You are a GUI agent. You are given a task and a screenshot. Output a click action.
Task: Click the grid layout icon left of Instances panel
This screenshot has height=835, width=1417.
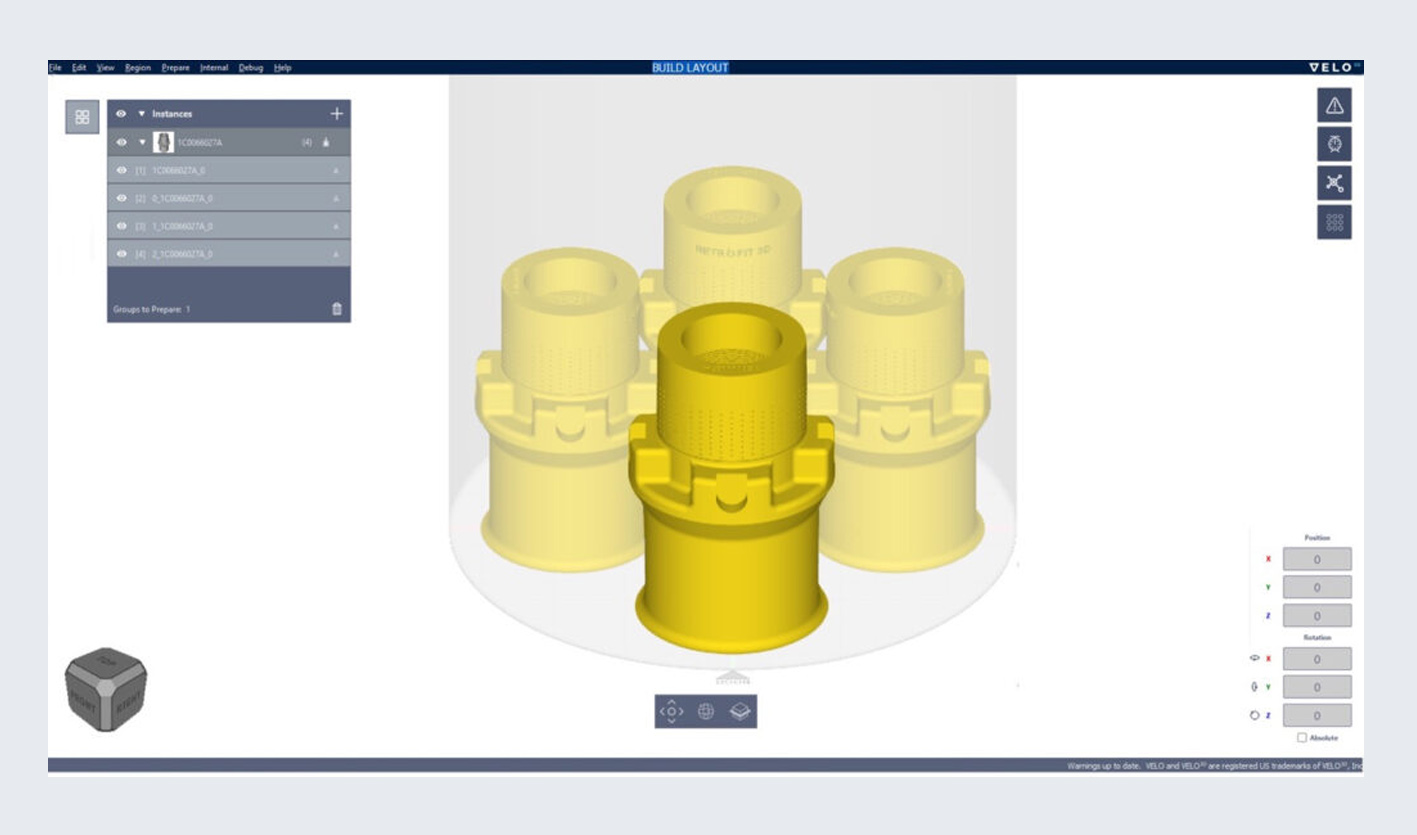[x=82, y=113]
